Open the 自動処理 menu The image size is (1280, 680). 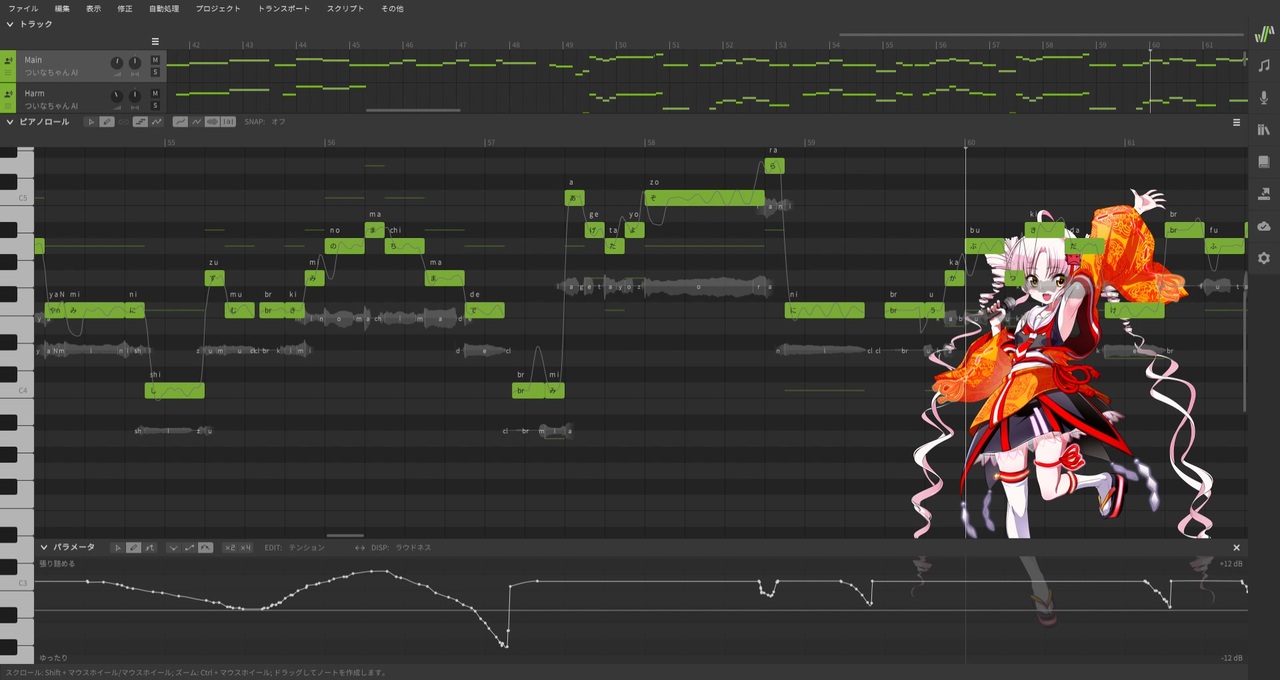[164, 8]
